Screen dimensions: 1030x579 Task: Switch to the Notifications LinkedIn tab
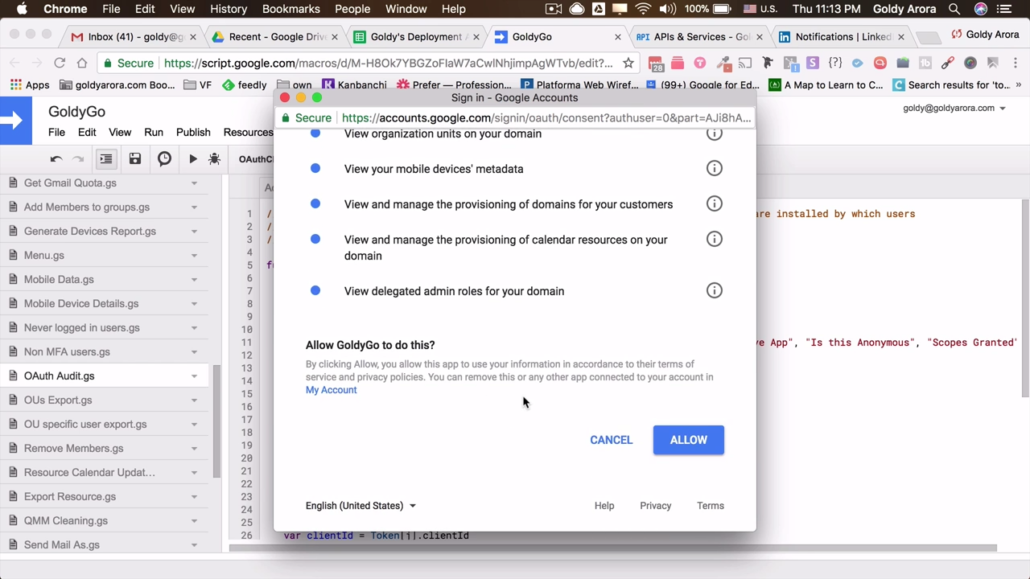(x=841, y=37)
